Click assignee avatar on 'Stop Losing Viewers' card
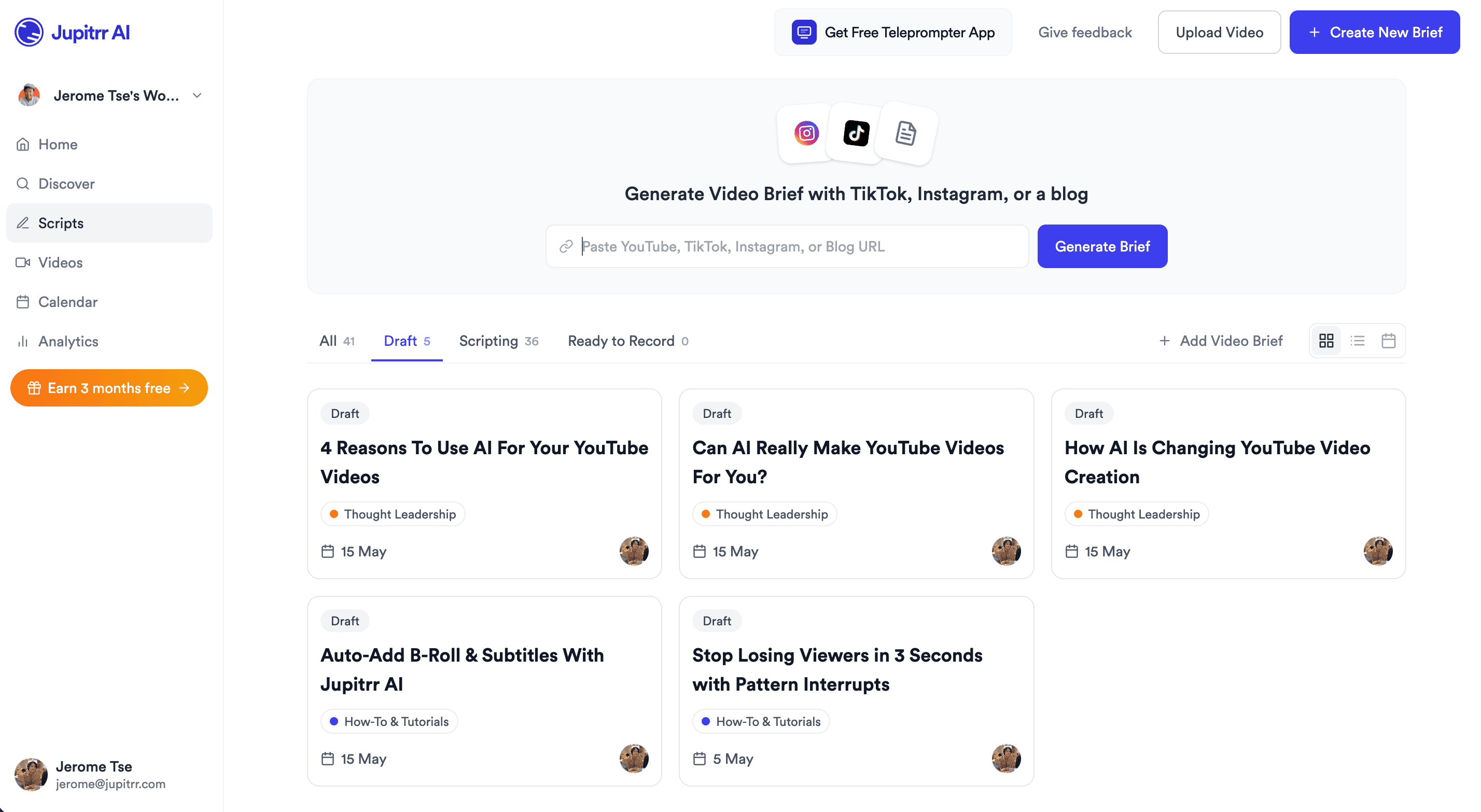 [x=1006, y=759]
